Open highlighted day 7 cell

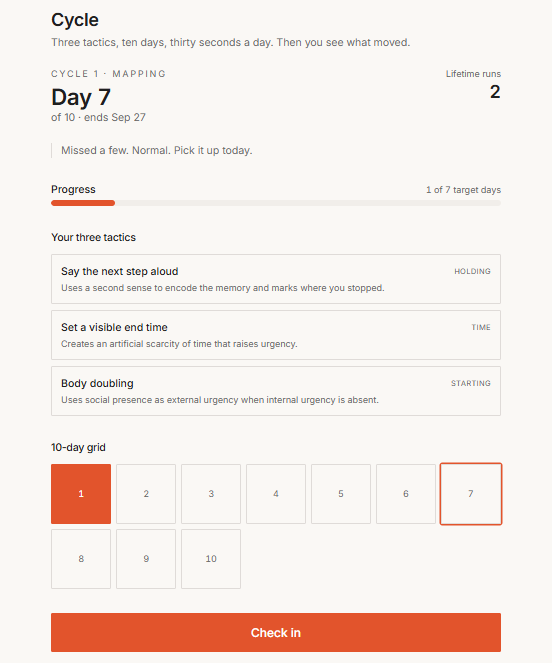point(471,494)
